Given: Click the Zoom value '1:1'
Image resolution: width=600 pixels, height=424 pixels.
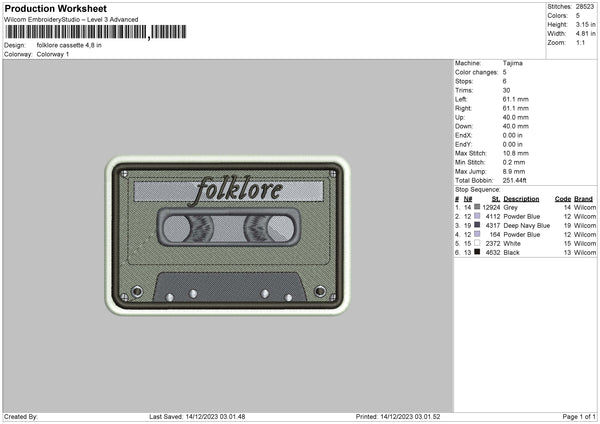Looking at the screenshot, I should click(x=580, y=42).
